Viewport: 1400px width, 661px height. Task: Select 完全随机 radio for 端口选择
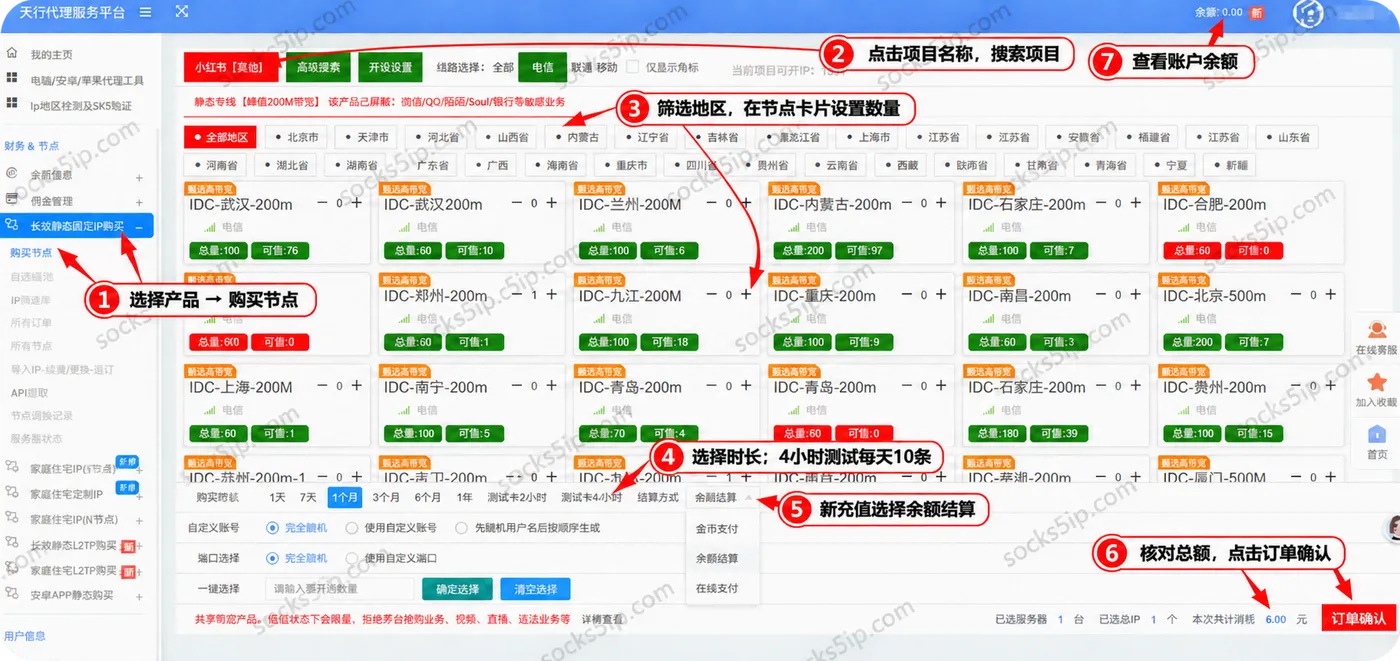(x=272, y=558)
